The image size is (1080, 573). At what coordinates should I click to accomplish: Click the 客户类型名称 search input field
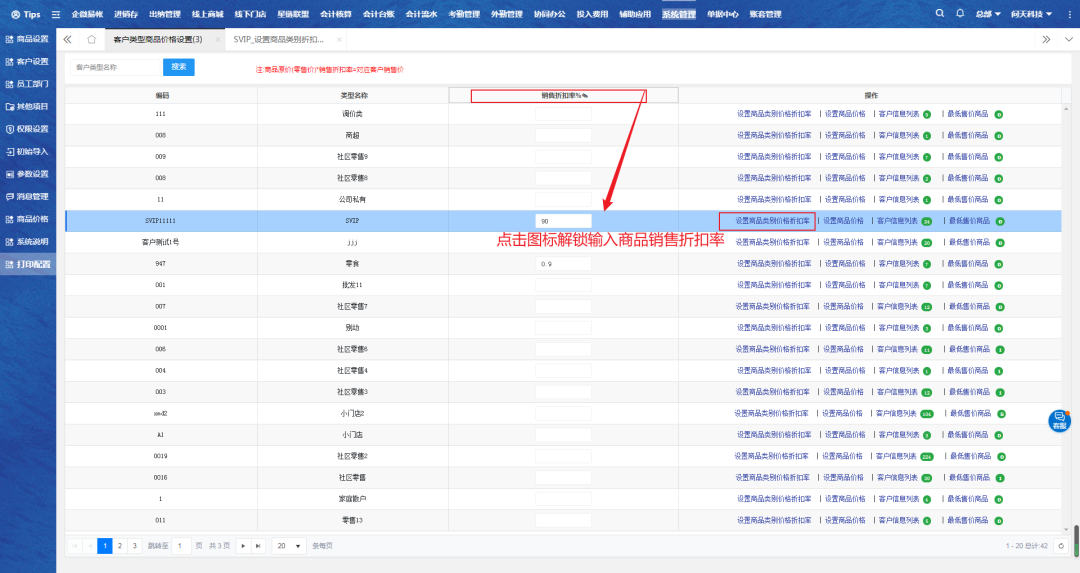(115, 67)
